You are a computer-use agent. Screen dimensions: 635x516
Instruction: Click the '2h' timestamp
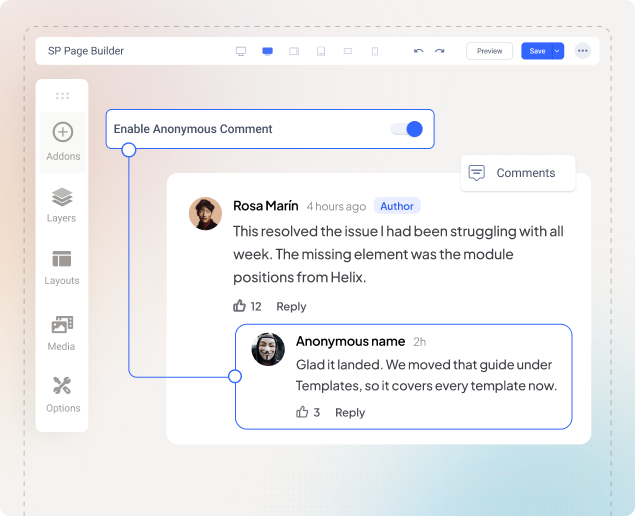420,342
